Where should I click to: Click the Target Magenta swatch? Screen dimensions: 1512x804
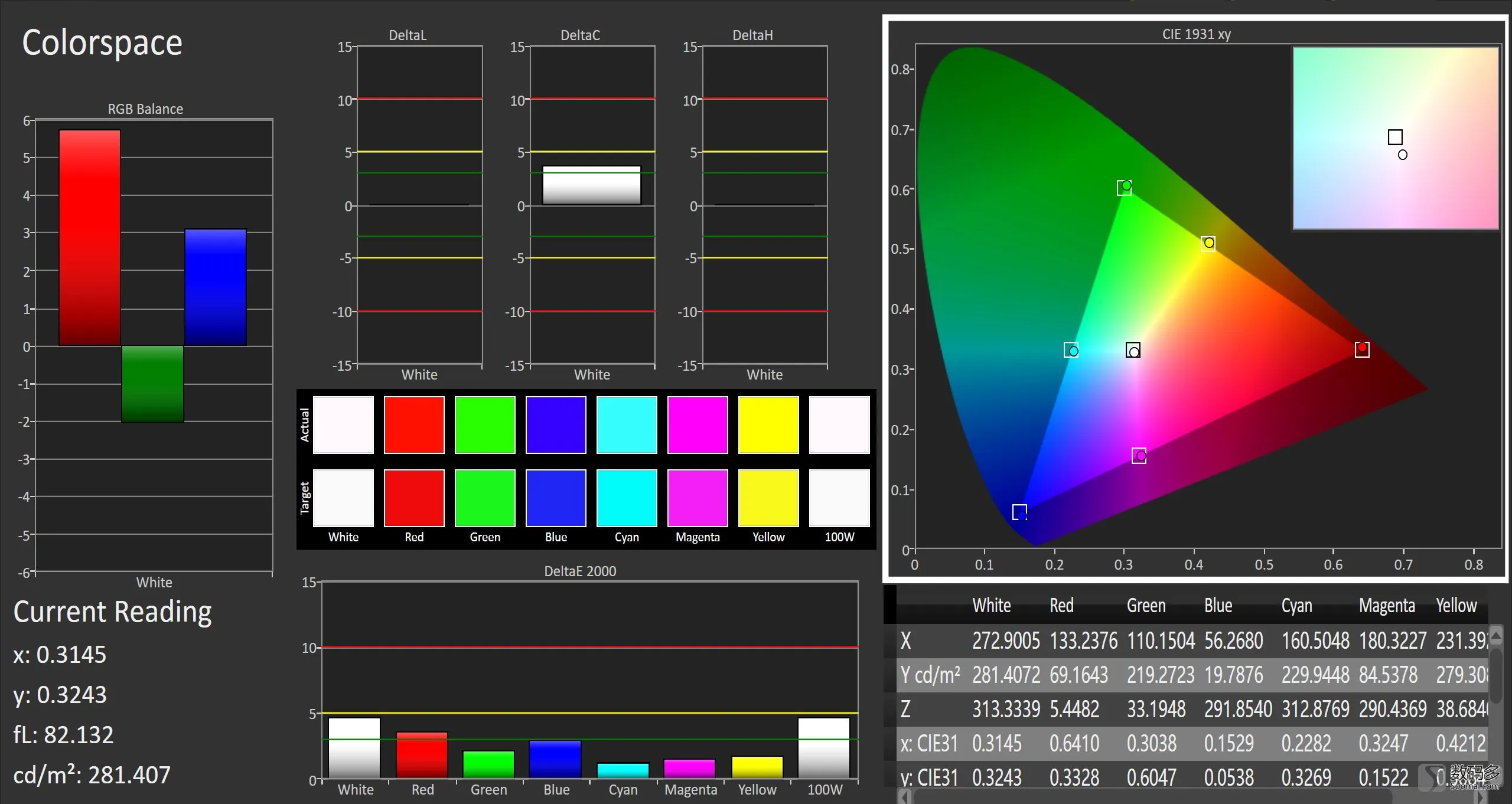point(698,498)
